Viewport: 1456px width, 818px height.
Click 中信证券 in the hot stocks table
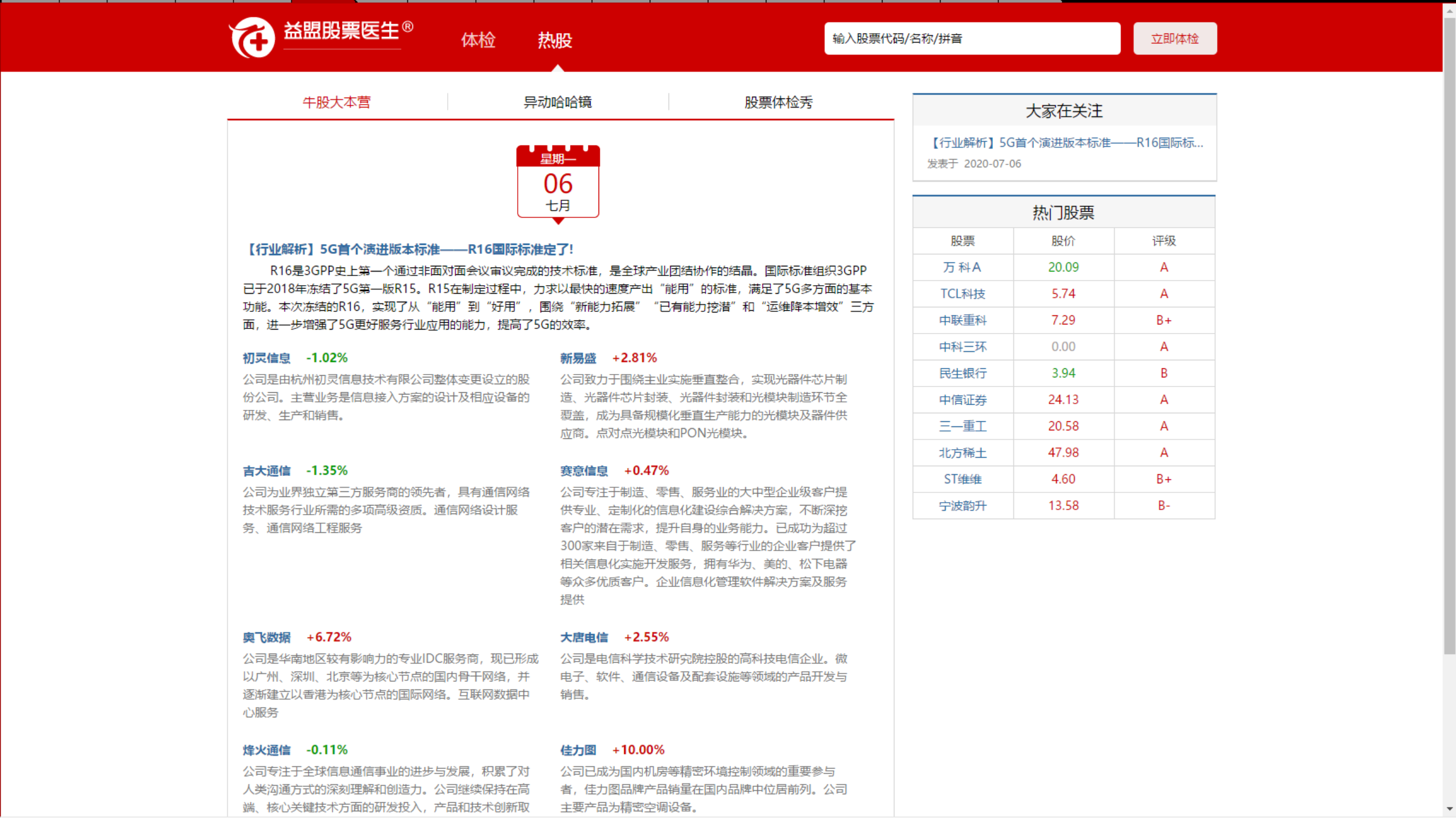[x=962, y=400]
